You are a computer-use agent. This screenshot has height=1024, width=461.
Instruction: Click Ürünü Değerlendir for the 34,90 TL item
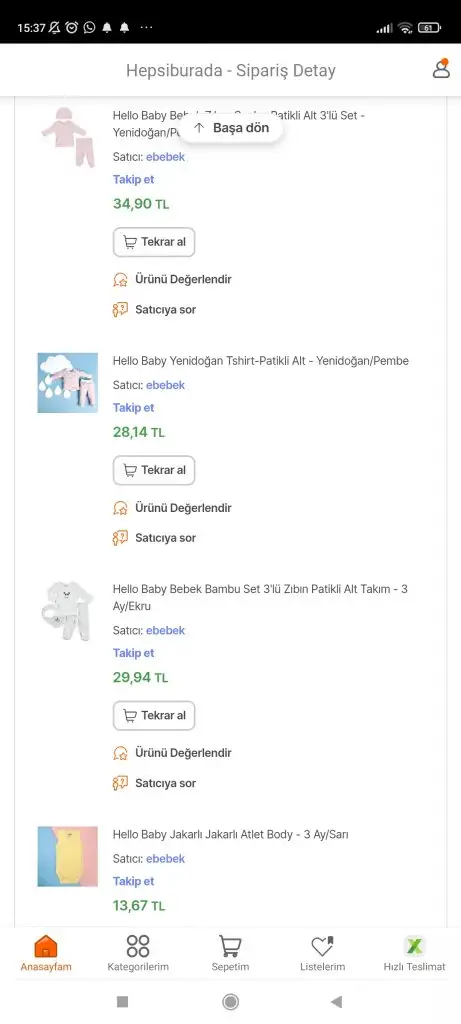pyautogui.click(x=172, y=280)
